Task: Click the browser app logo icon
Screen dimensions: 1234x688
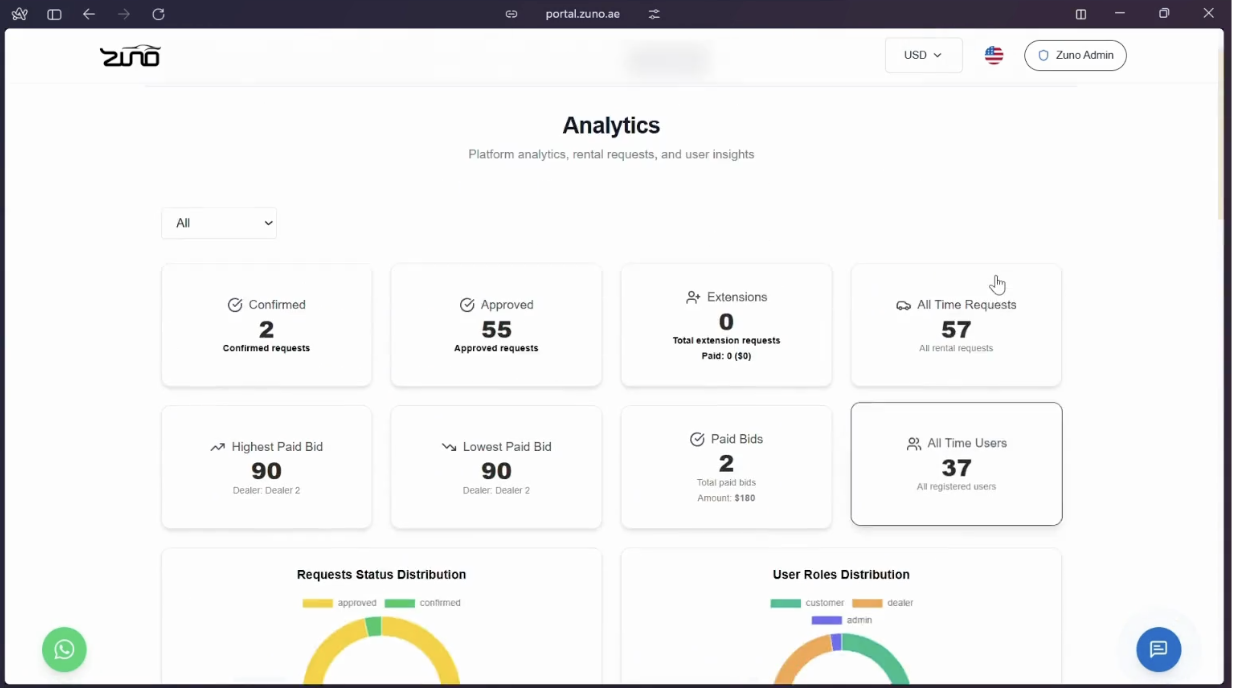Action: pos(20,14)
